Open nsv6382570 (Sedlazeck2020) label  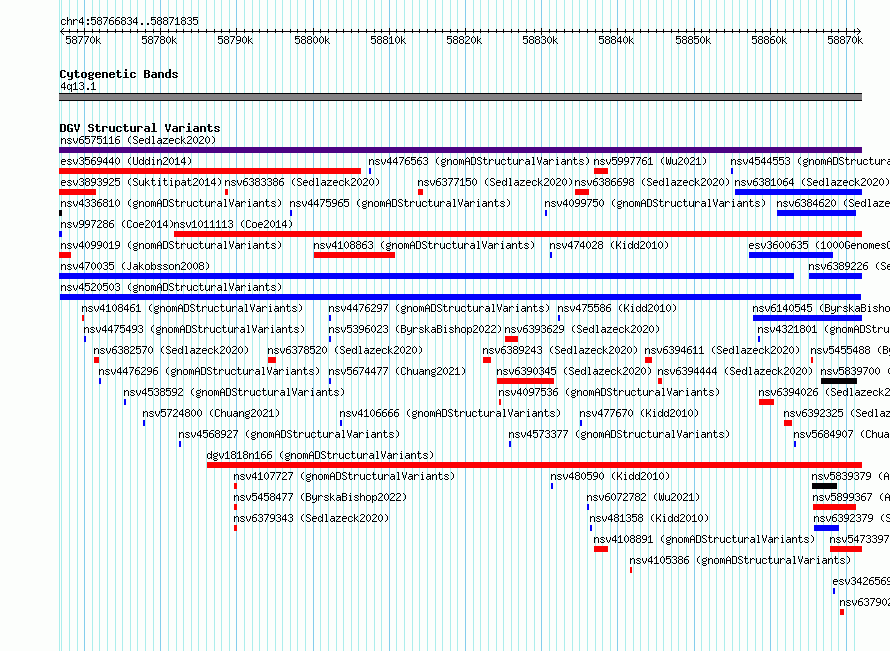click(171, 350)
